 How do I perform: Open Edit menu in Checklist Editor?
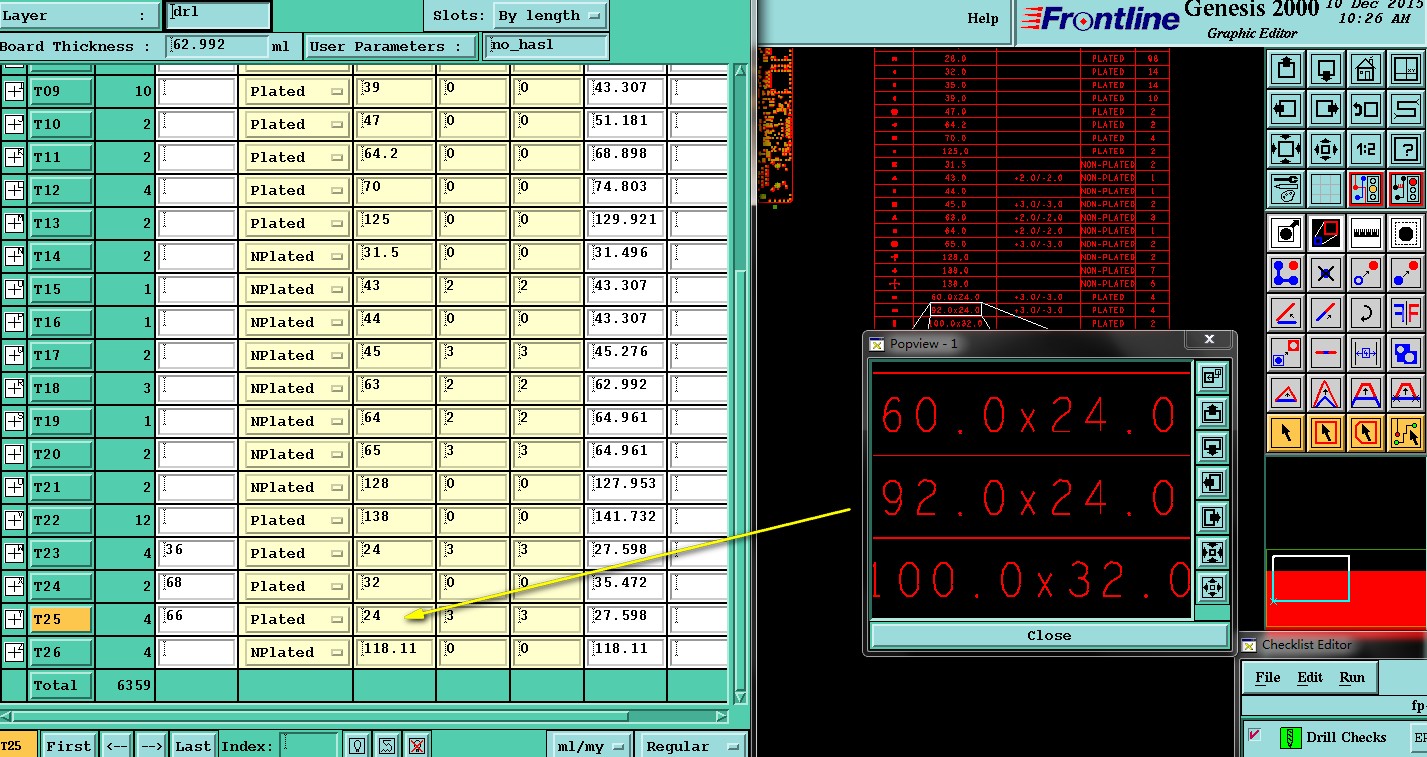click(x=1310, y=677)
